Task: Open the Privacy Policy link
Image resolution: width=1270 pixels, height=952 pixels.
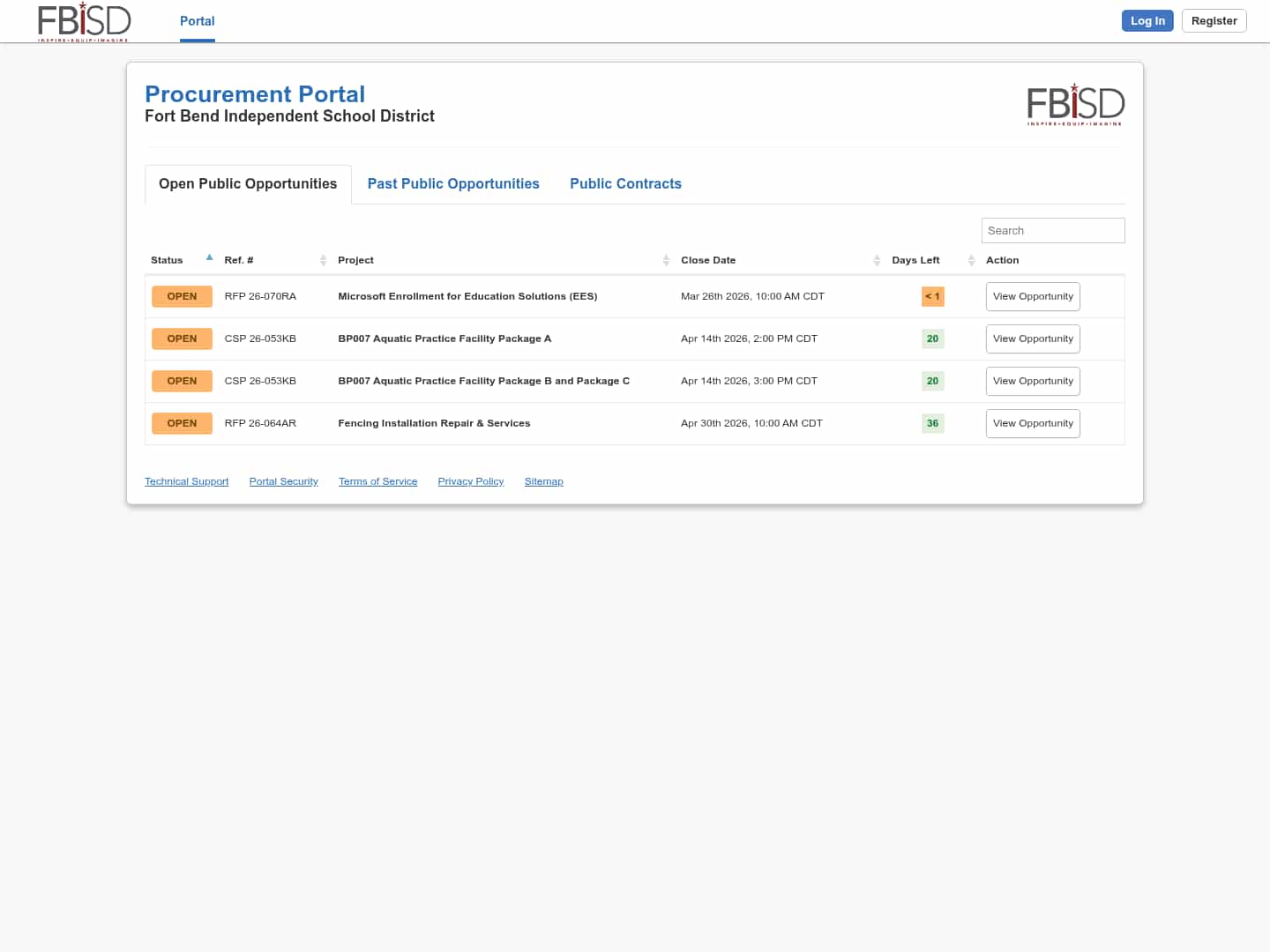Action: click(x=470, y=482)
